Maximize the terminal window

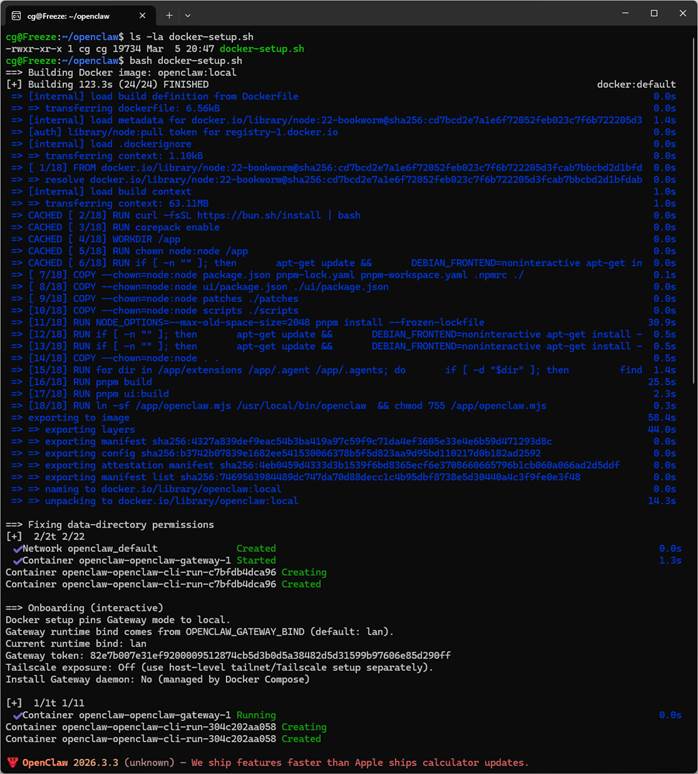point(653,14)
